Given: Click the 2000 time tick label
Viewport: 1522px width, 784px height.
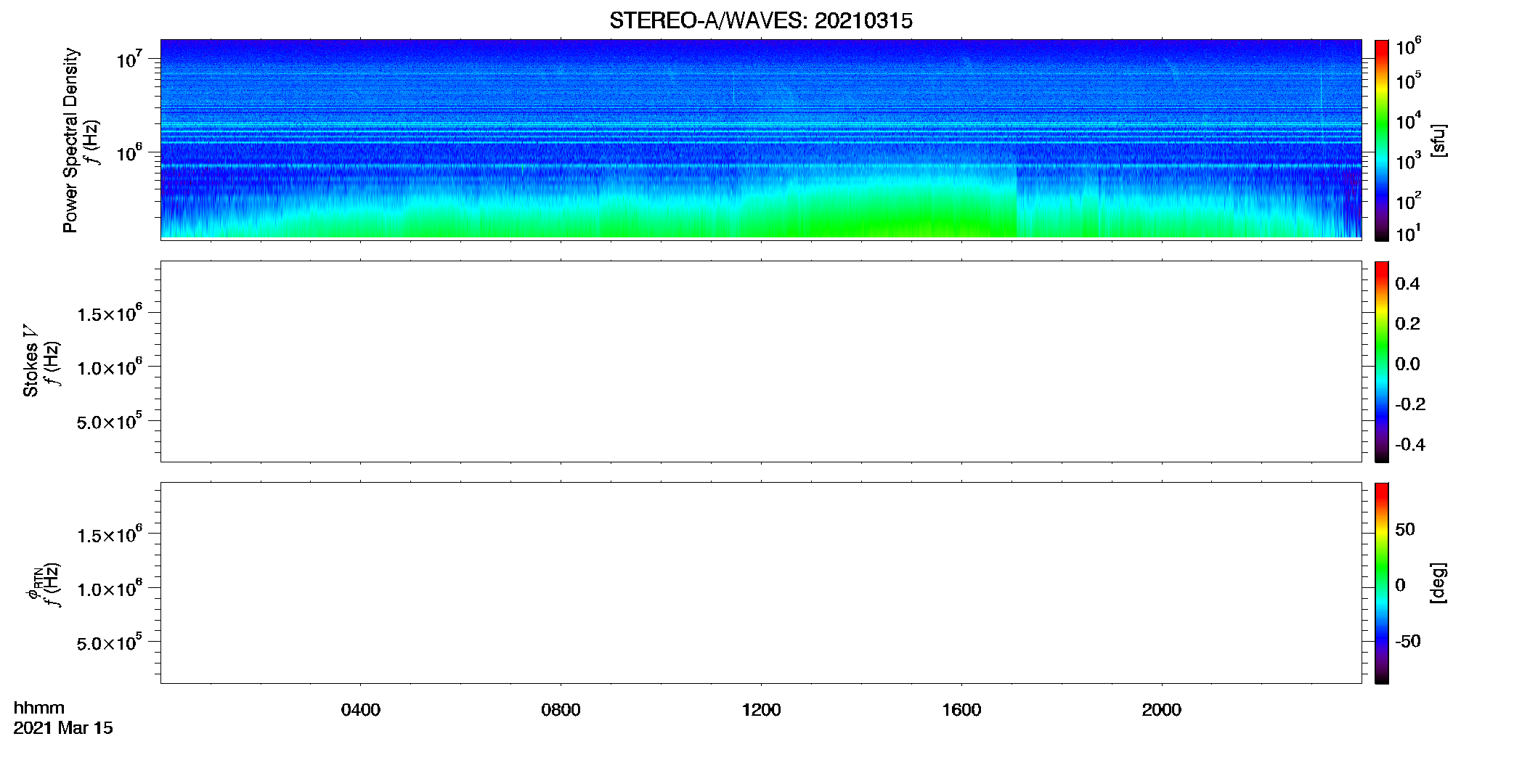Looking at the screenshot, I should [x=1161, y=710].
